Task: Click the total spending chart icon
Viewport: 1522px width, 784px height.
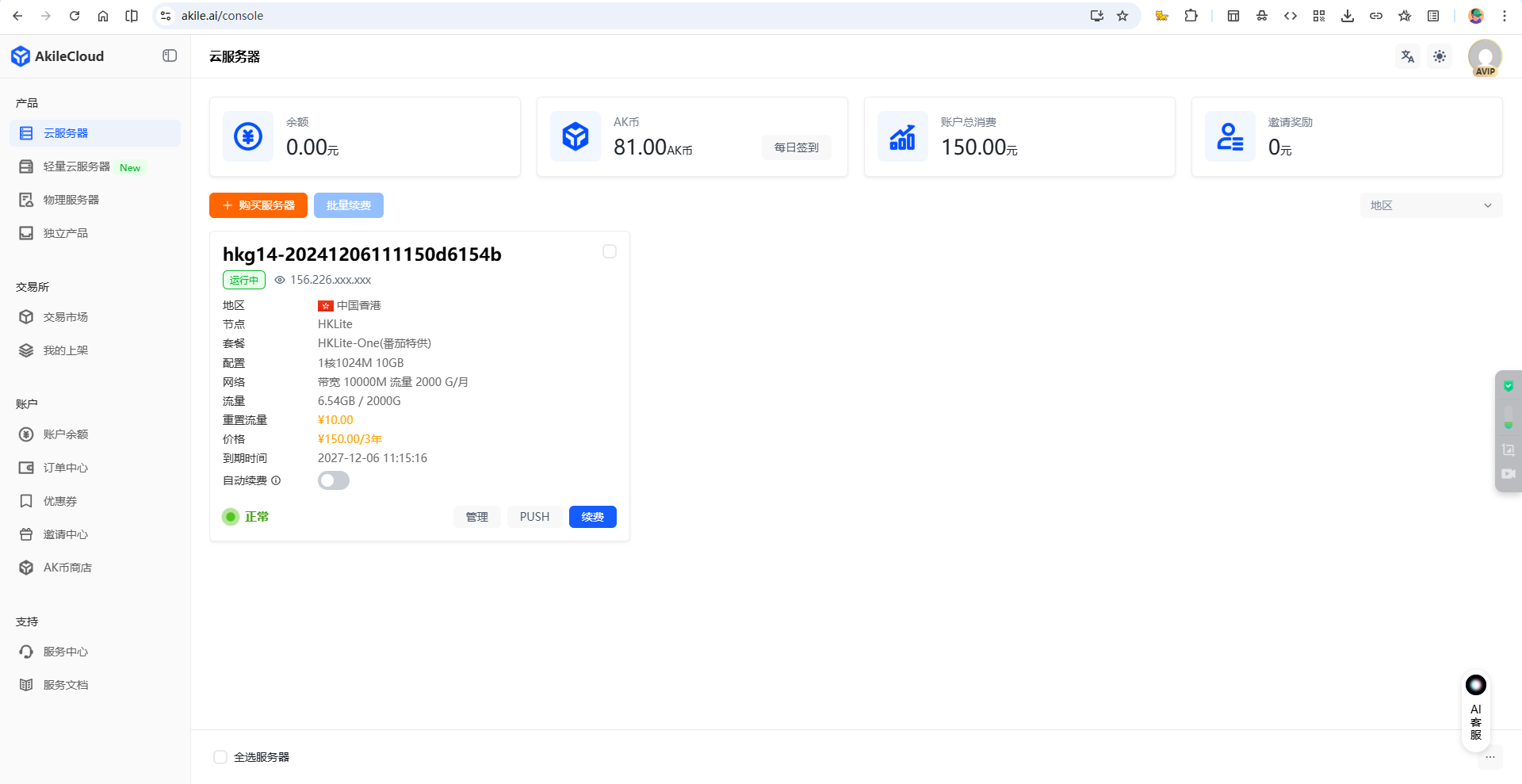Action: click(903, 136)
